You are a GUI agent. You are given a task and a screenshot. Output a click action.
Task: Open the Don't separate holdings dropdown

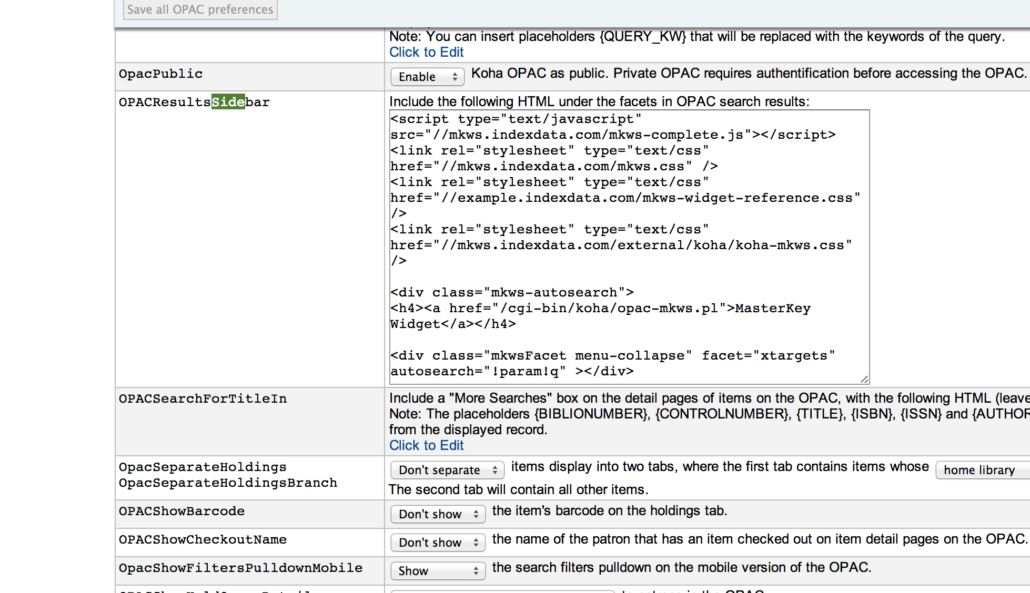[x=447, y=470]
